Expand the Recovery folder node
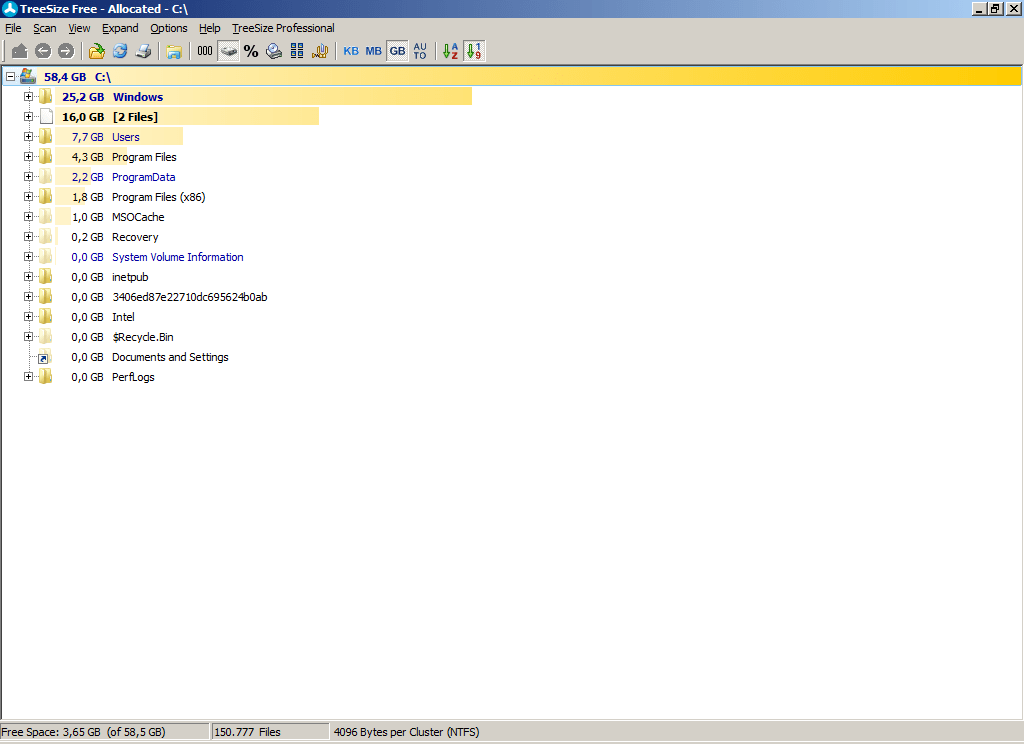Viewport: 1024px width, 744px height. (x=28, y=236)
